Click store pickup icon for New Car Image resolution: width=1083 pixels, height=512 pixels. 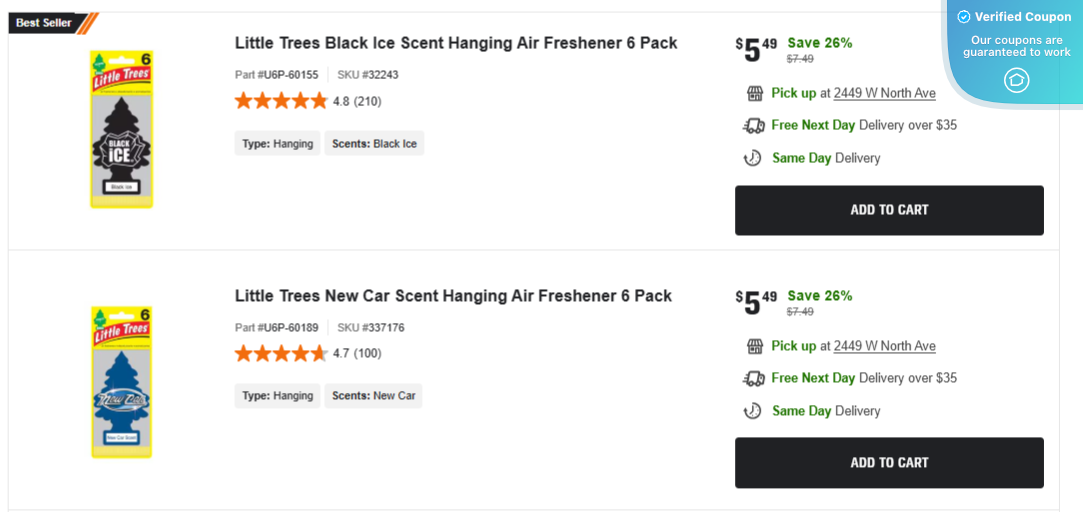click(x=755, y=346)
